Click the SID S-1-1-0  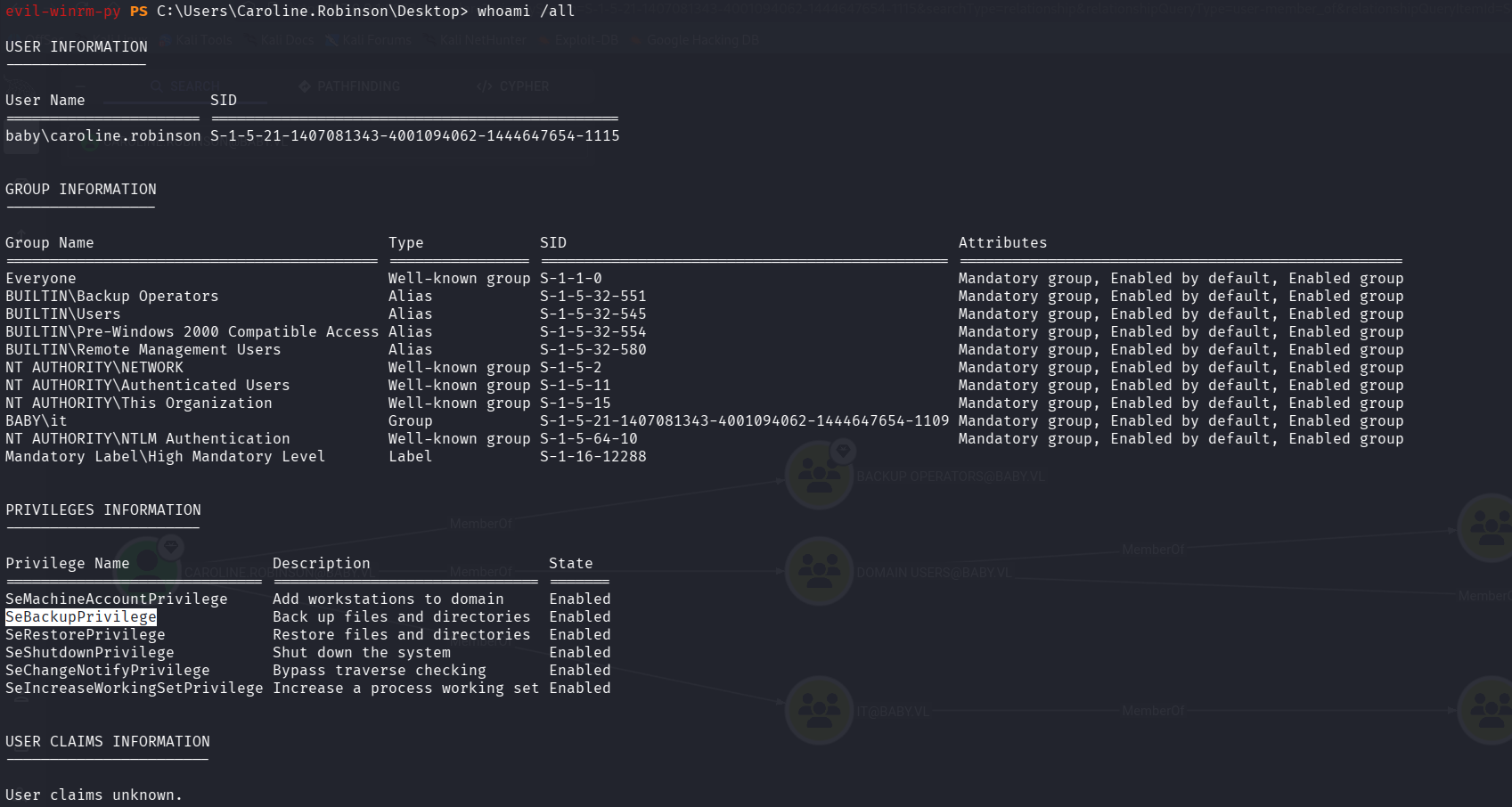tap(571, 278)
